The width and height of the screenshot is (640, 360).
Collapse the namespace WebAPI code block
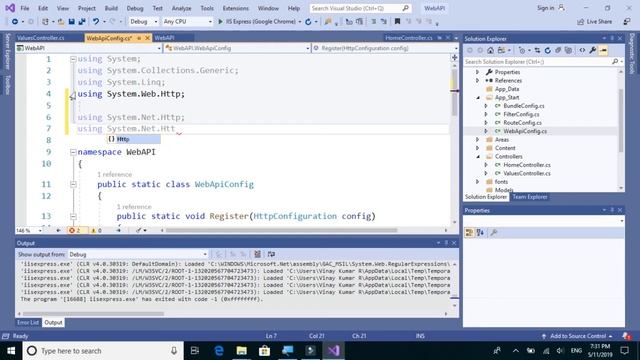point(73,152)
